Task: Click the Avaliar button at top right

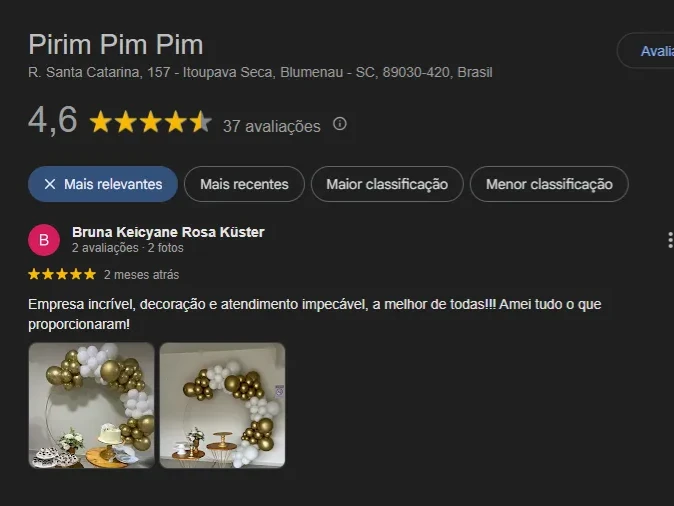Action: pyautogui.click(x=646, y=51)
